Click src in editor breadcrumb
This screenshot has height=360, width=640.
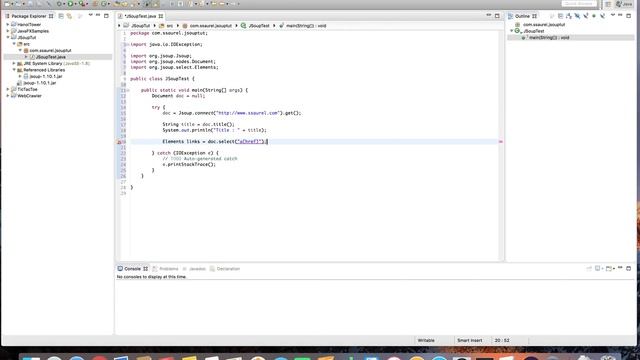coord(169,26)
